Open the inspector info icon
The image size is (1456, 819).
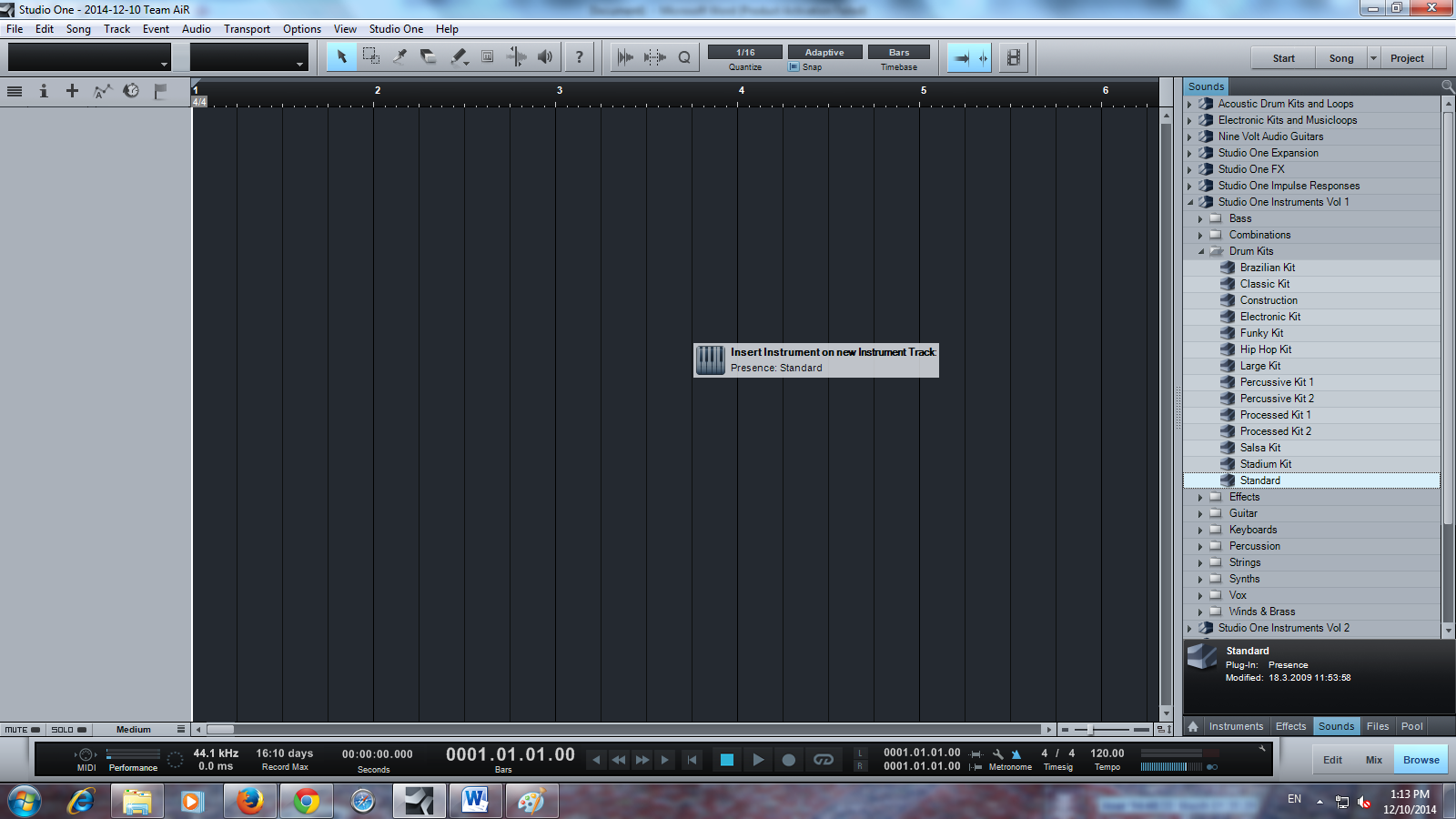click(x=43, y=91)
